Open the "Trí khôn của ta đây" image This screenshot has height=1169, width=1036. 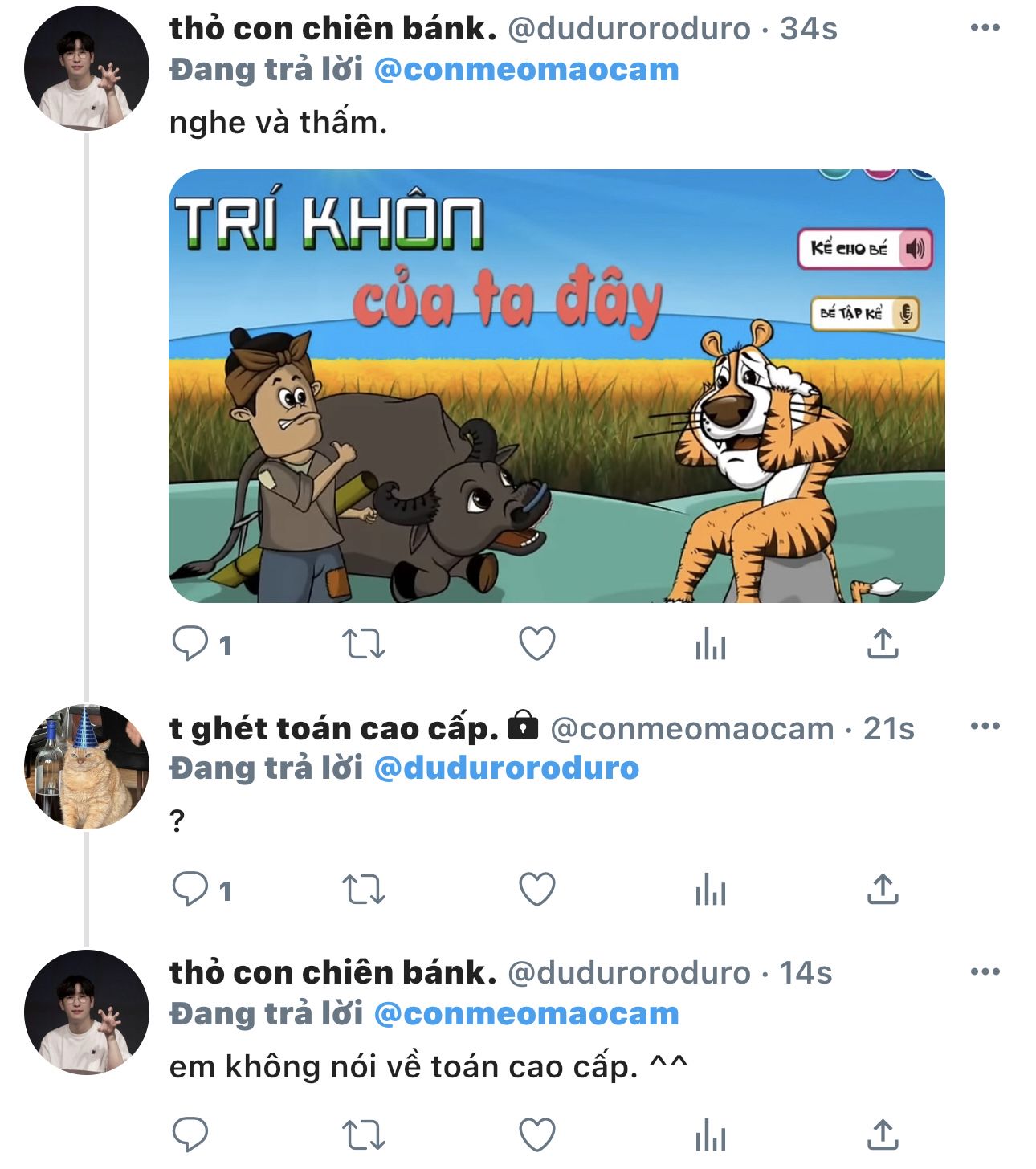coord(557,386)
